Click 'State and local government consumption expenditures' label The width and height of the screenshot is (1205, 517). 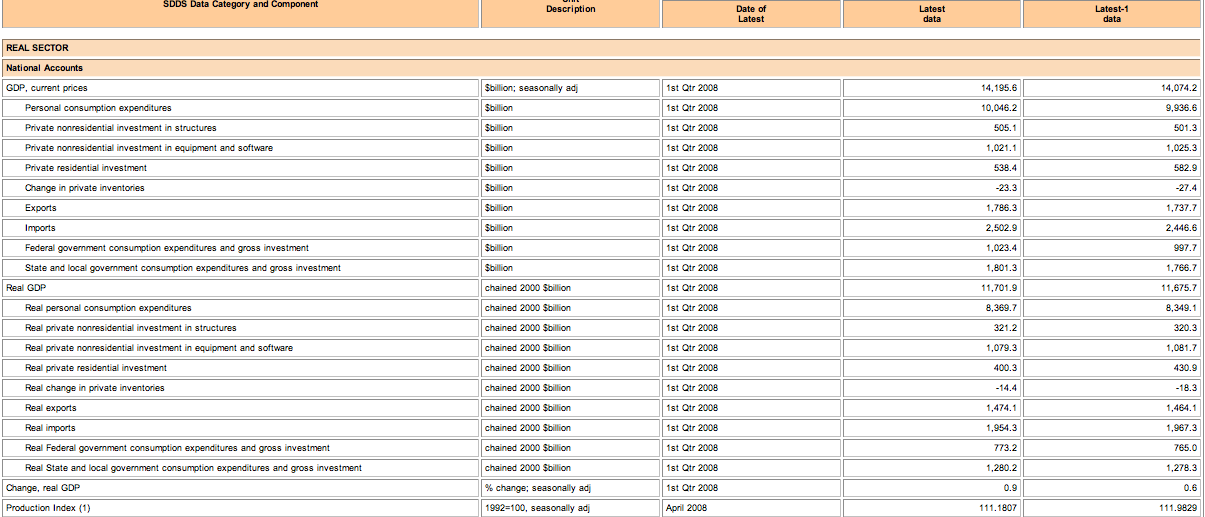[183, 268]
